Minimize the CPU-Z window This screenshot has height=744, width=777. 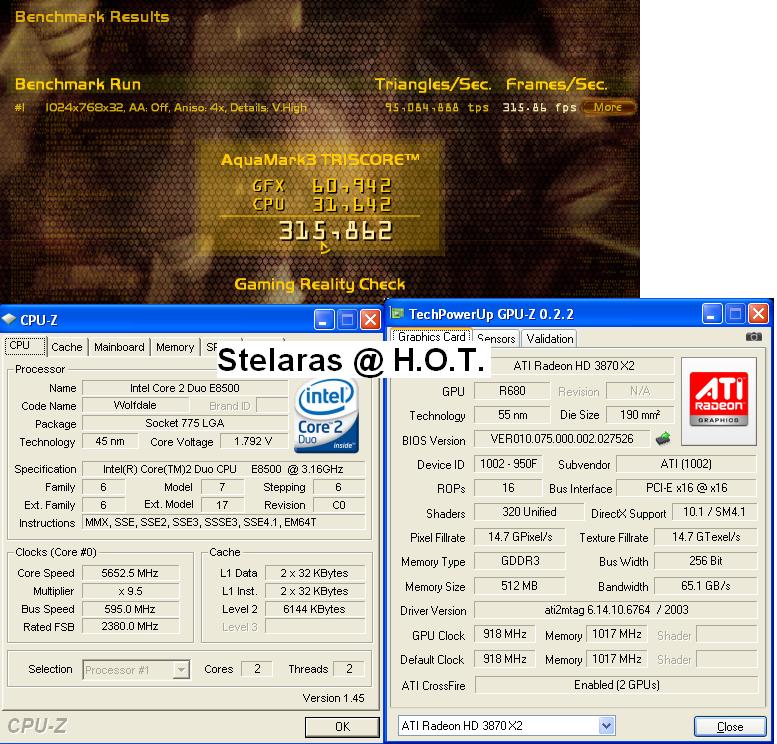[x=324, y=320]
